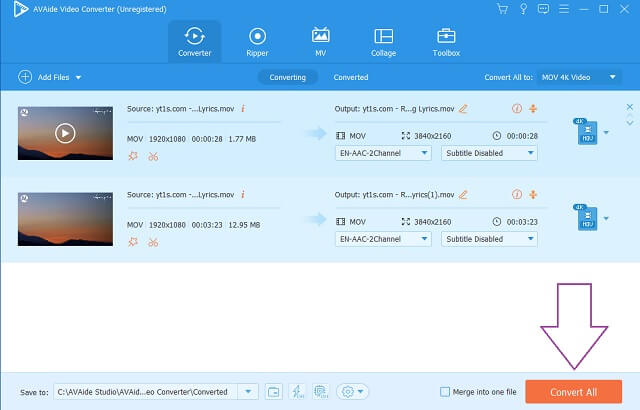Open audio track dropdown for 00:03:23 video

point(383,239)
